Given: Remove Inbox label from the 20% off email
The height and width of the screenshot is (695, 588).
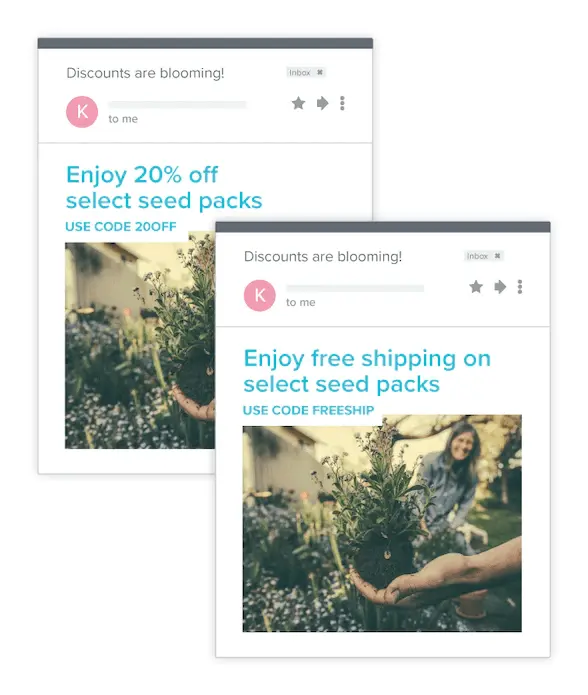Looking at the screenshot, I should [x=320, y=72].
